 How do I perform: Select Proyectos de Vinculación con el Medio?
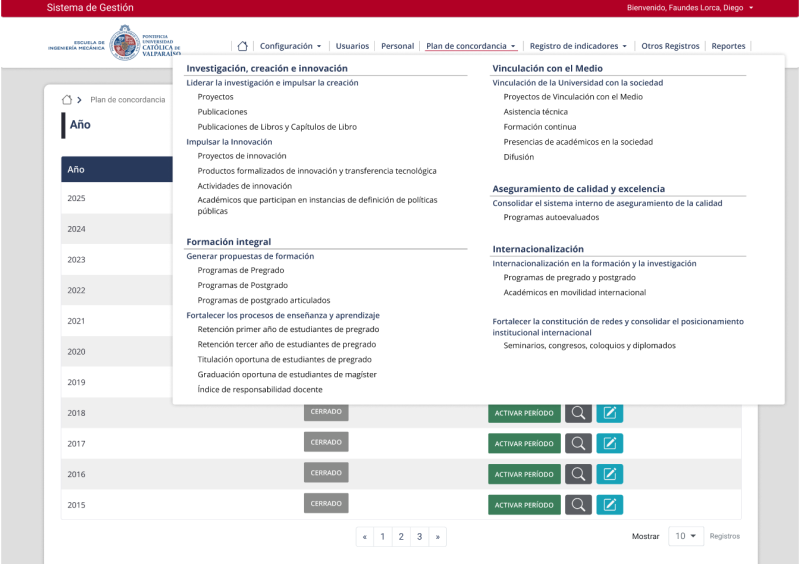tap(573, 96)
